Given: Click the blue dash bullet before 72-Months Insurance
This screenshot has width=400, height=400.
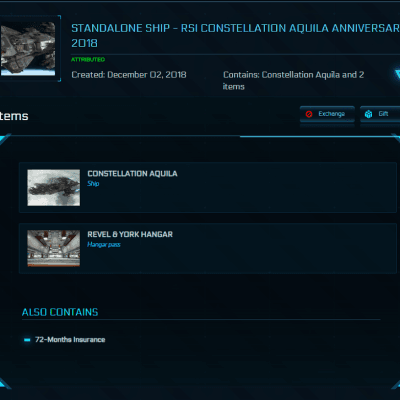Looking at the screenshot, I should (27, 340).
